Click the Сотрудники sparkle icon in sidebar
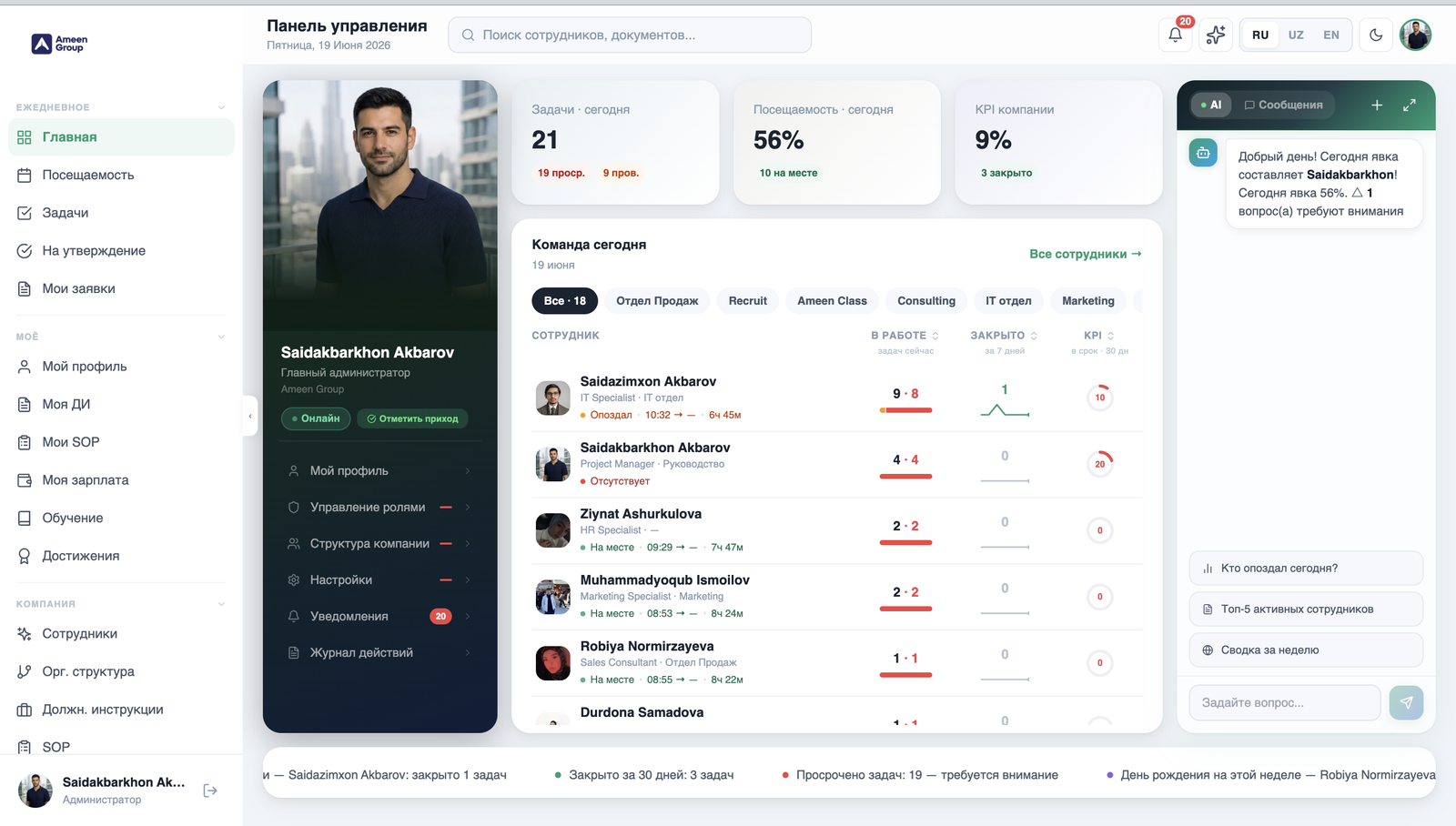The width and height of the screenshot is (1456, 826). (x=25, y=634)
